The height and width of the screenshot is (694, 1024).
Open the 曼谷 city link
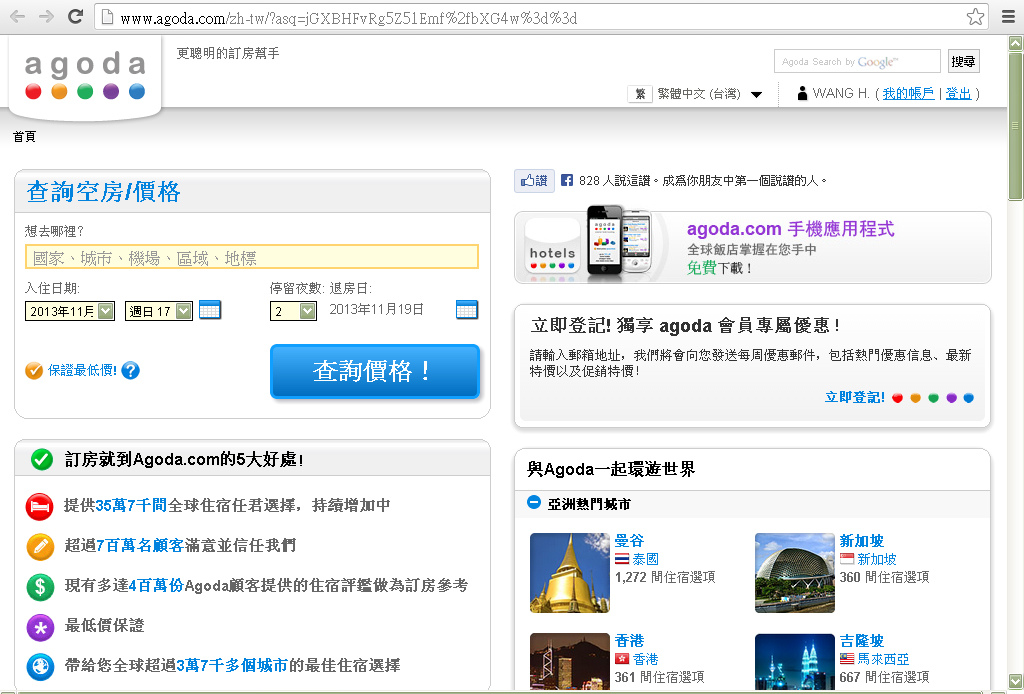point(630,541)
